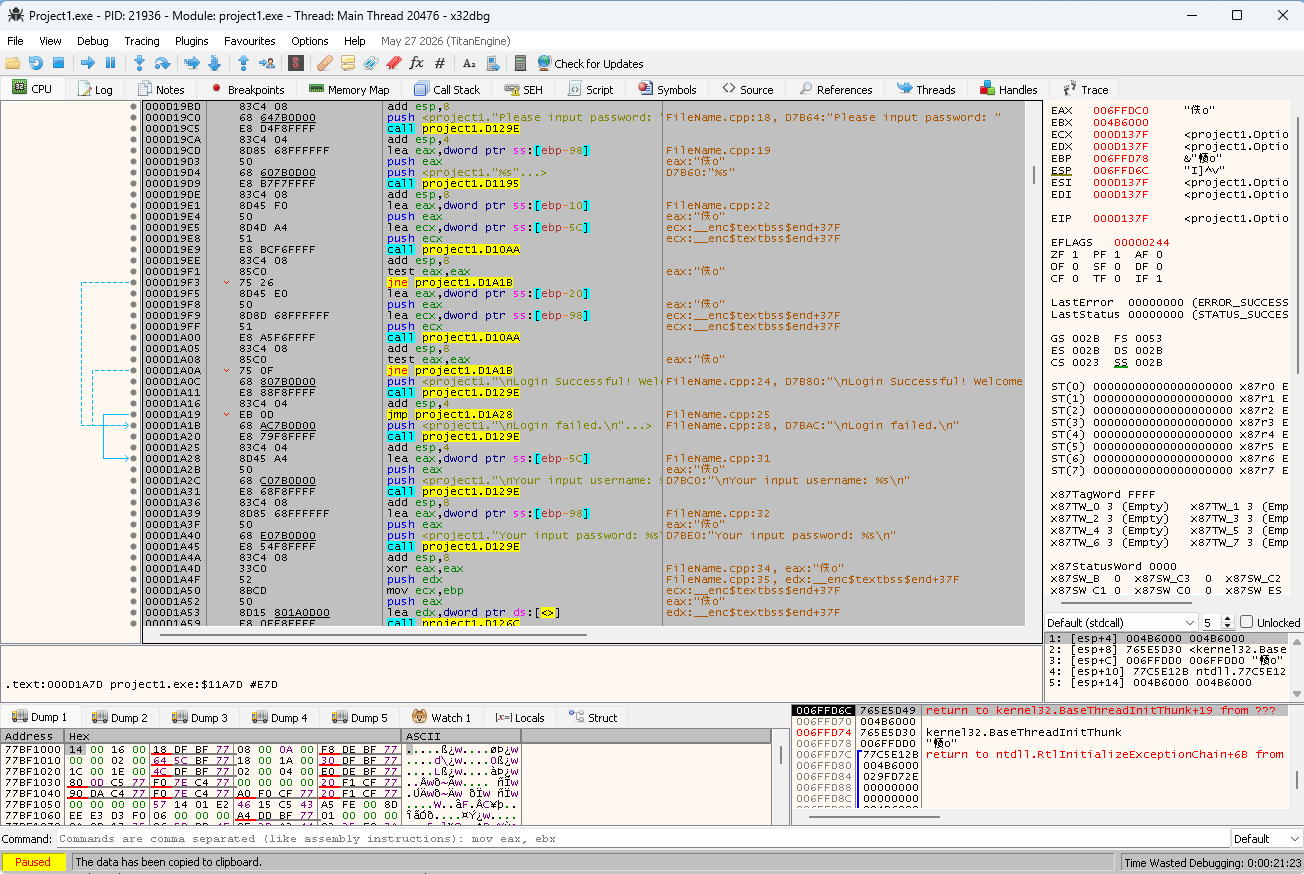Click the Step Into toolbar icon
This screenshot has height=874, width=1304.
tap(140, 63)
